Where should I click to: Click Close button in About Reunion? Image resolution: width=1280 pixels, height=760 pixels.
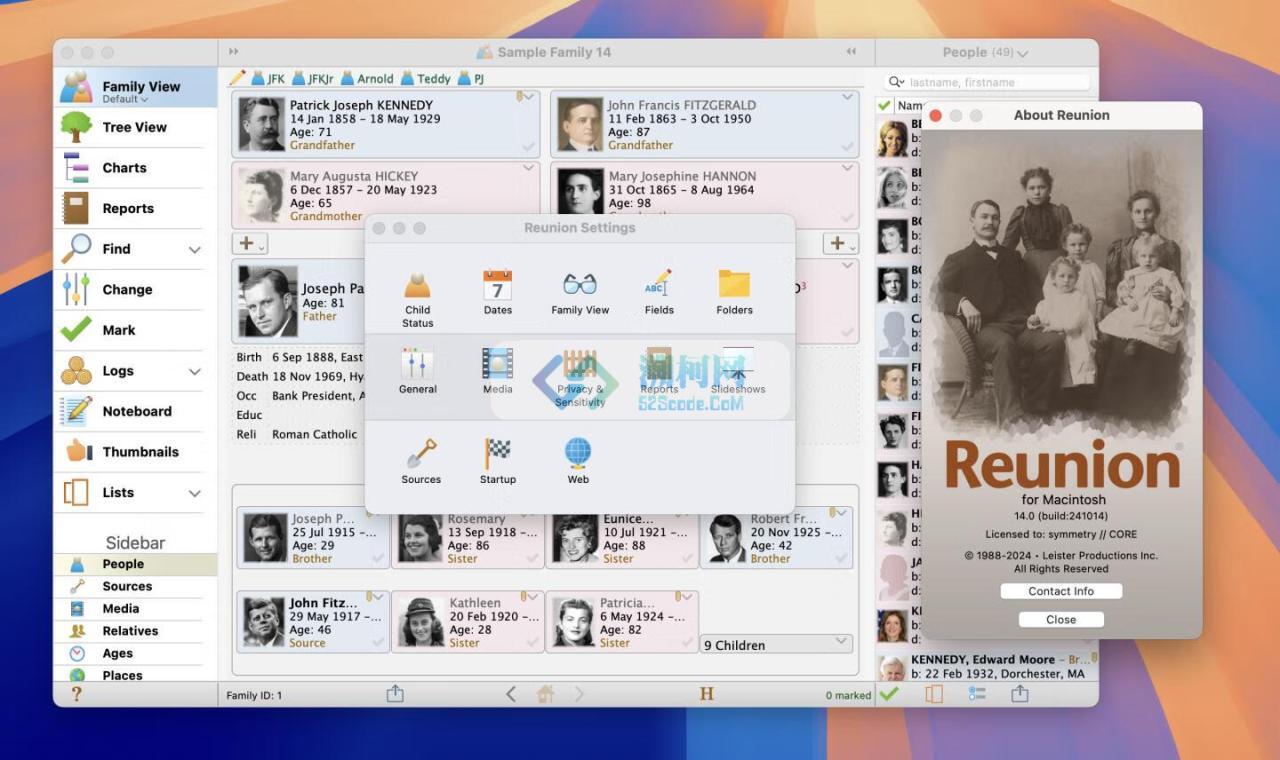1061,619
